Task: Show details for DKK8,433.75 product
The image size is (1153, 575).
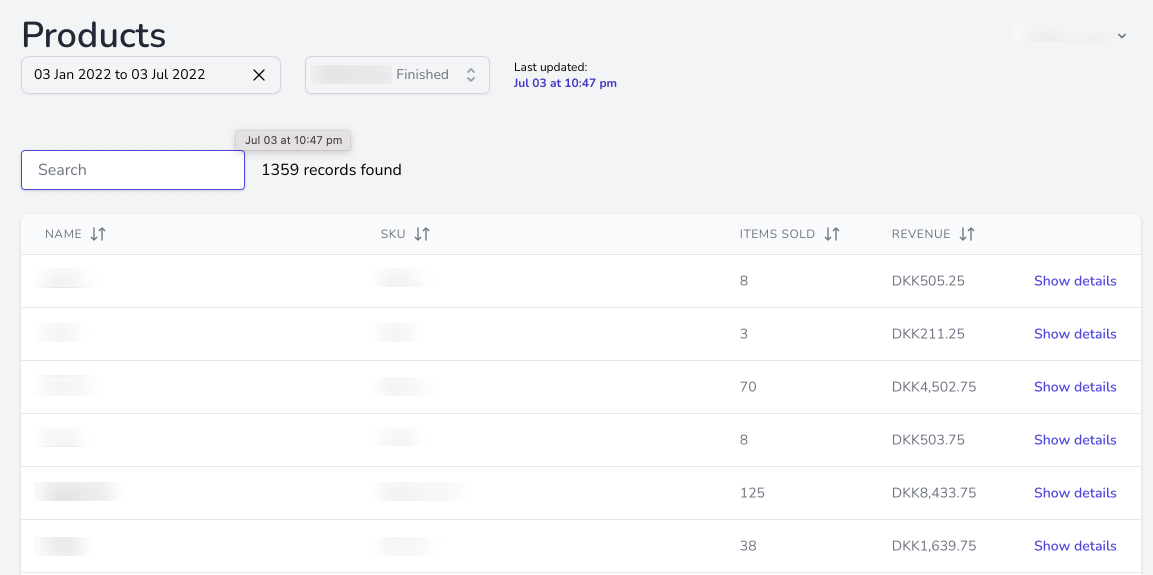Action: (1075, 493)
